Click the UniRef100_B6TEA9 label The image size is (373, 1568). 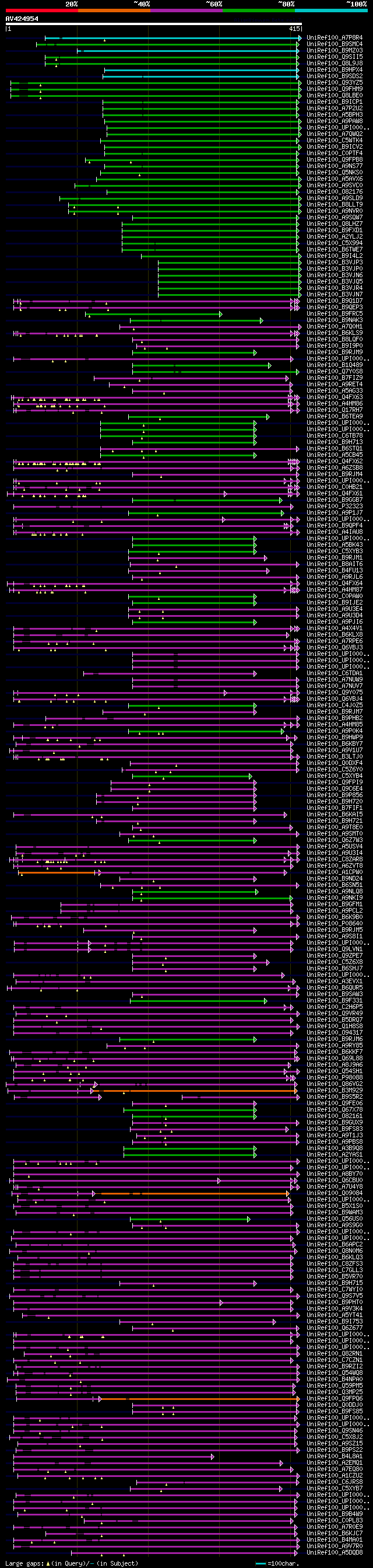[335, 416]
